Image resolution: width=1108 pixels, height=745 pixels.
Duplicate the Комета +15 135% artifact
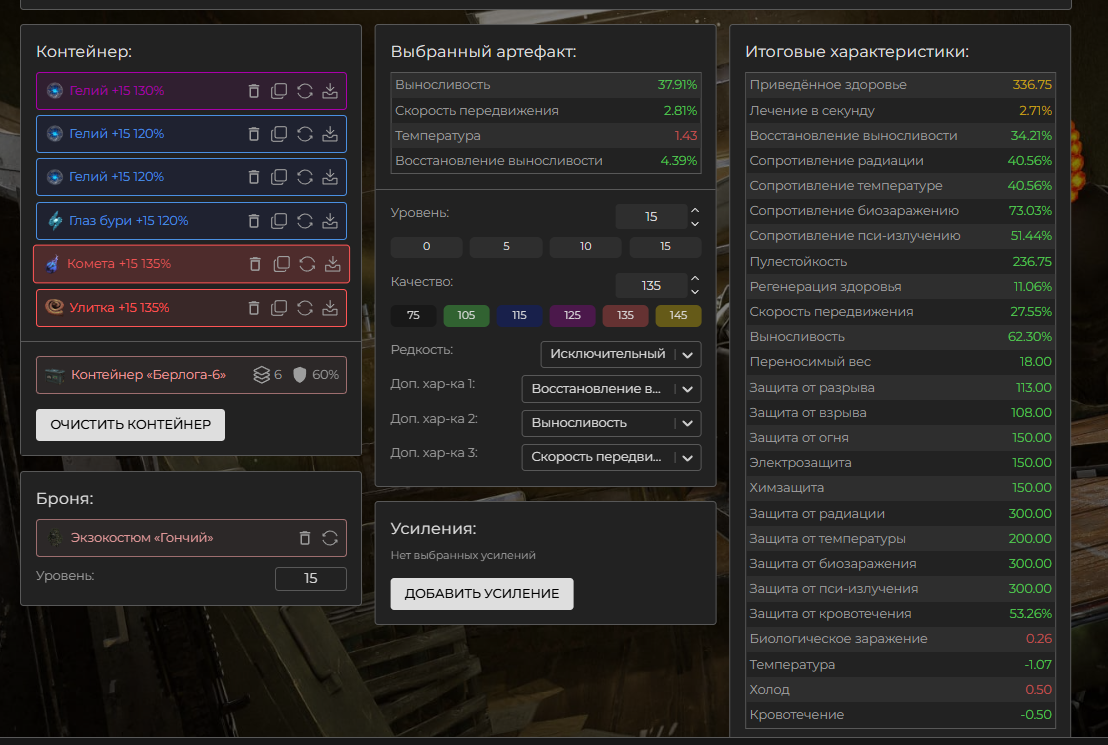(280, 264)
